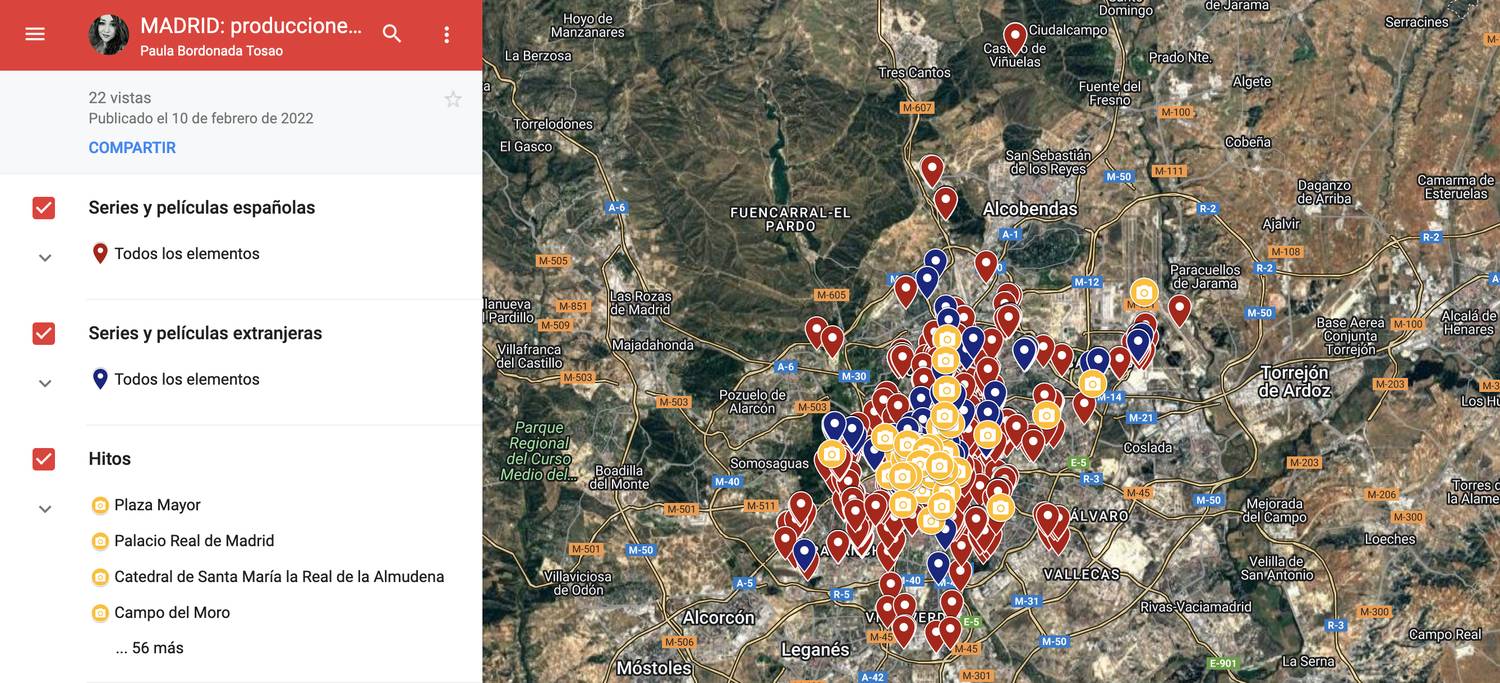Click the M-607 road shield near Tres Cantos
Viewport: 1500px width, 683px height.
[x=916, y=108]
